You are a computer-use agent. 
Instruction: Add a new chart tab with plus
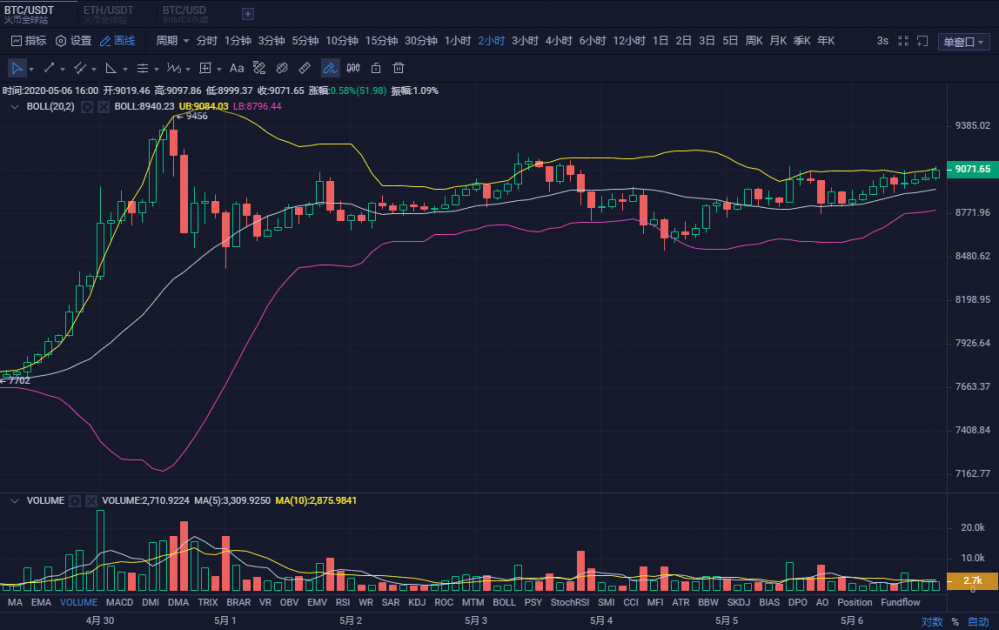[x=248, y=14]
